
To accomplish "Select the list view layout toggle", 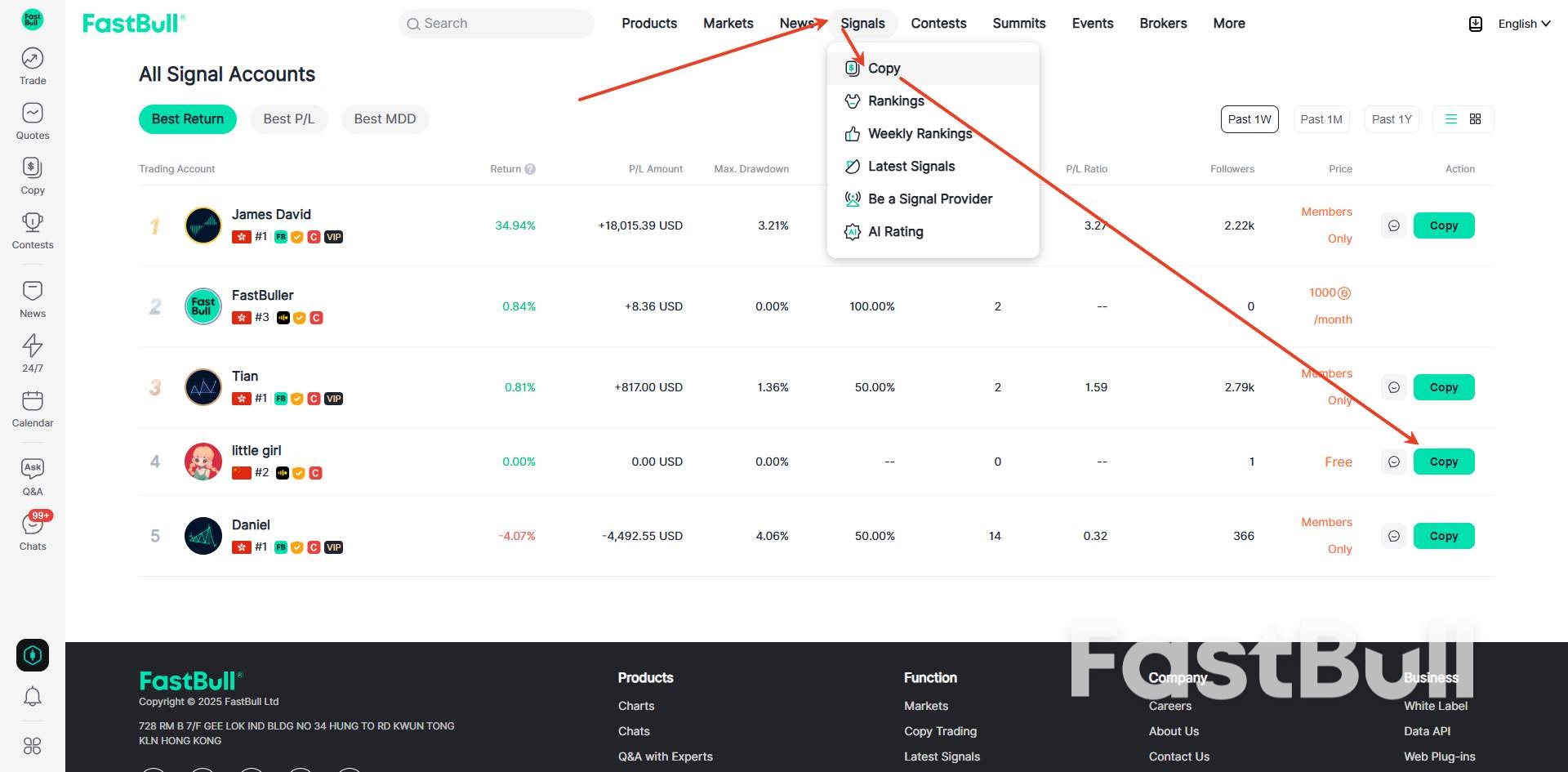I will click(x=1450, y=118).
